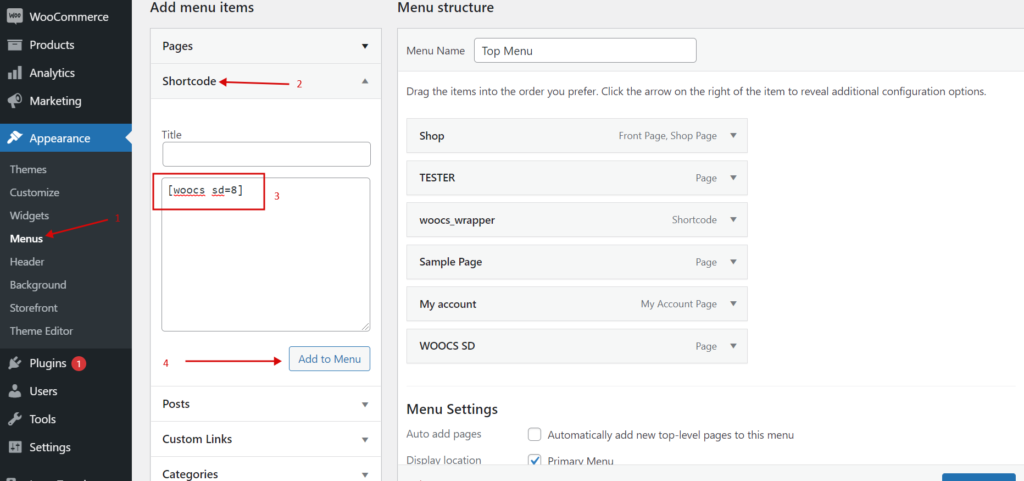The width and height of the screenshot is (1024, 481).
Task: Click the Products box icon
Action: 15,45
